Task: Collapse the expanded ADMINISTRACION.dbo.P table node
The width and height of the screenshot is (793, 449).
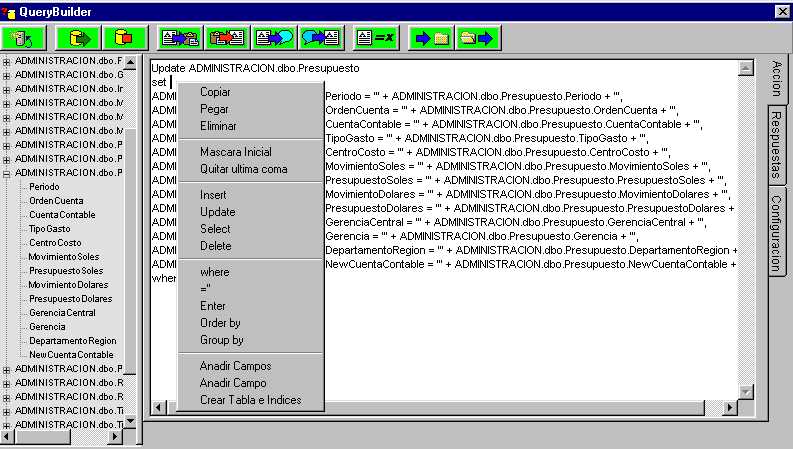Action: (x=8, y=172)
